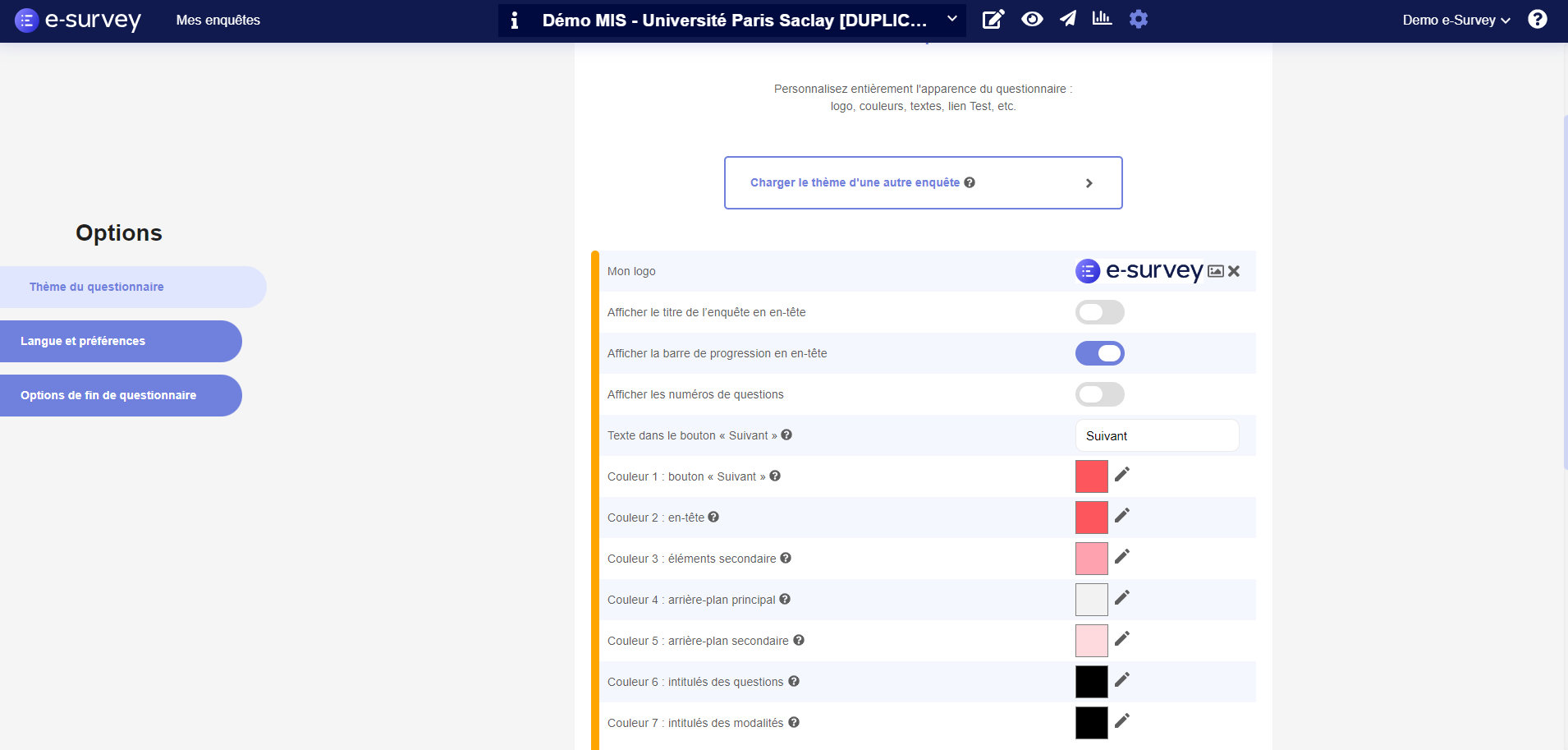Click the Couleur 2 en-tête color swatch
Viewport: 1568px width, 750px height.
point(1090,517)
